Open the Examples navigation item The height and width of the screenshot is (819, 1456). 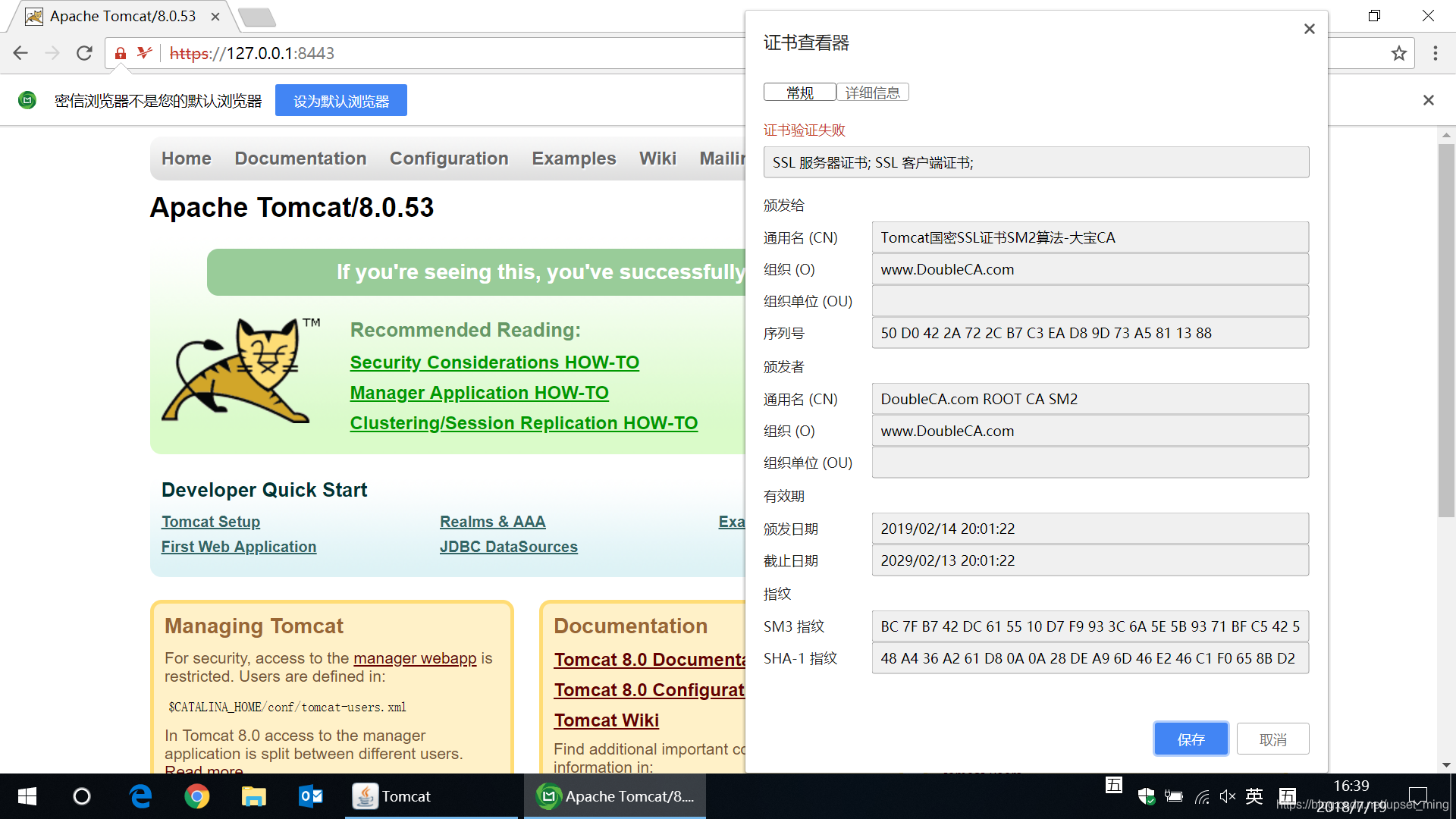coord(574,158)
